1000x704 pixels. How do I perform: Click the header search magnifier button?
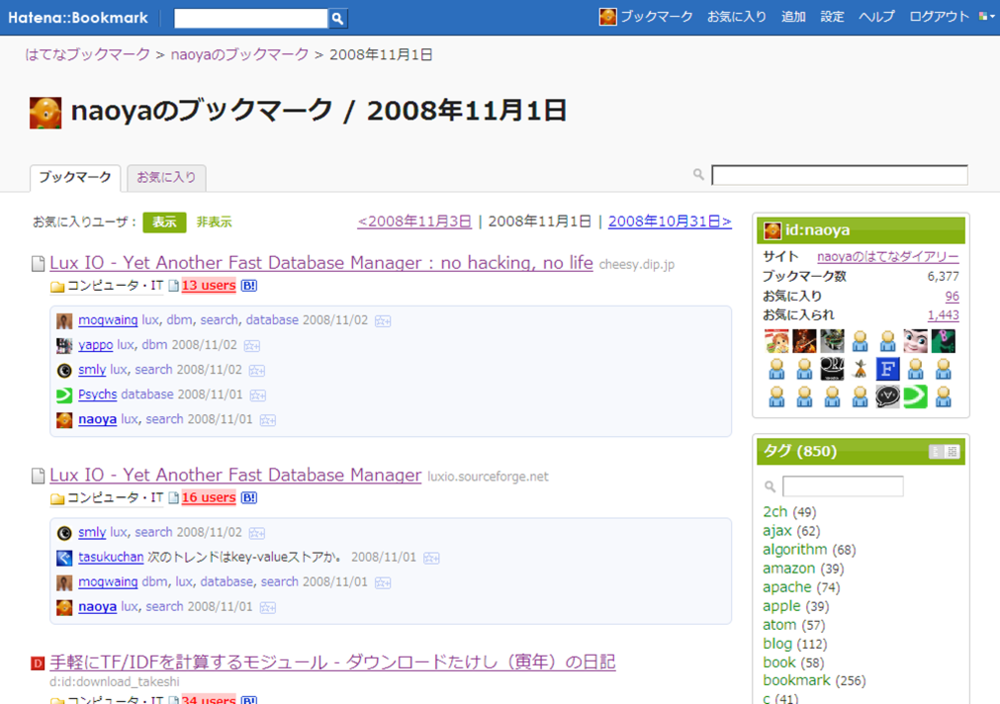pyautogui.click(x=337, y=18)
